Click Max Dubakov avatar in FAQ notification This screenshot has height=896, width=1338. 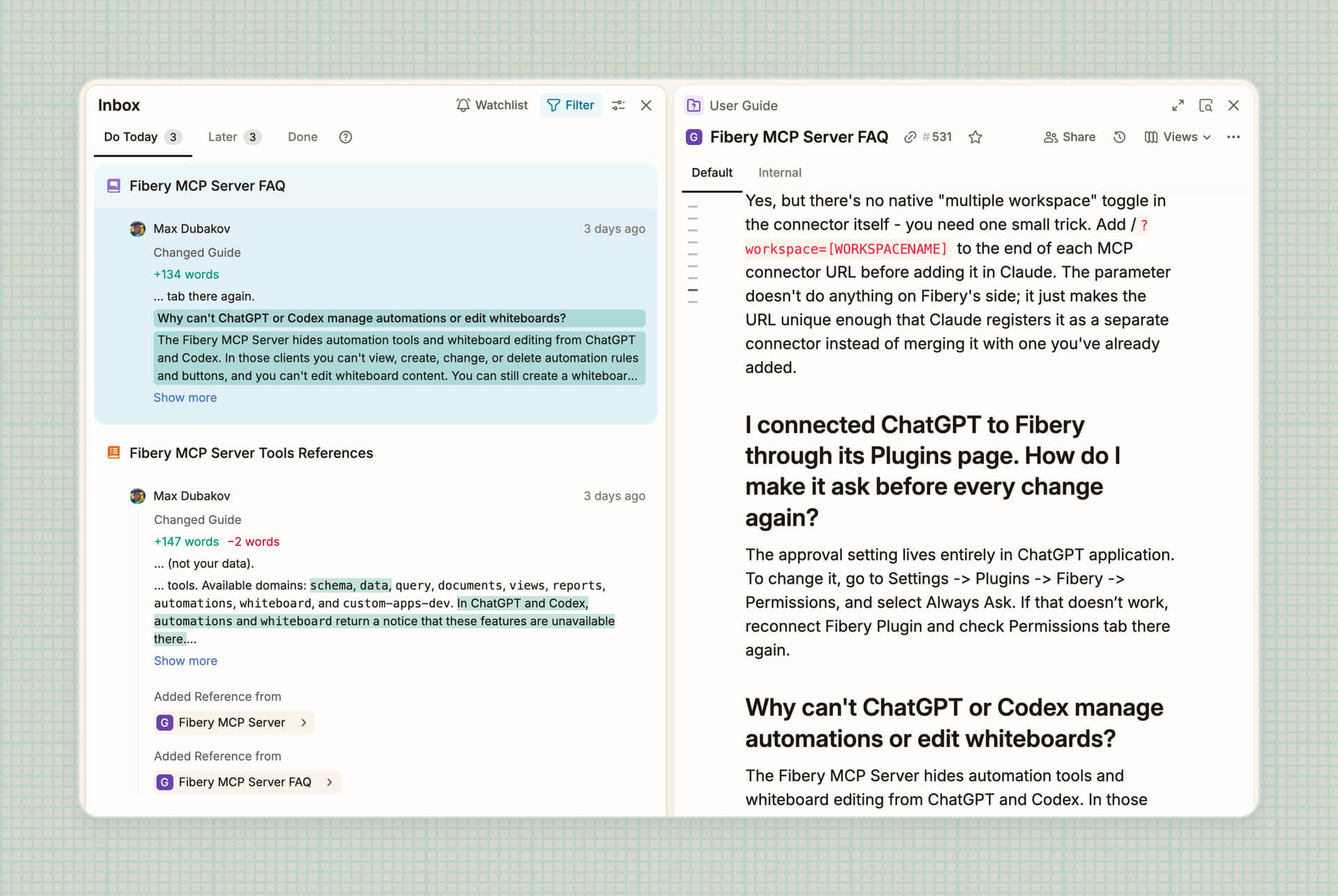tap(137, 229)
